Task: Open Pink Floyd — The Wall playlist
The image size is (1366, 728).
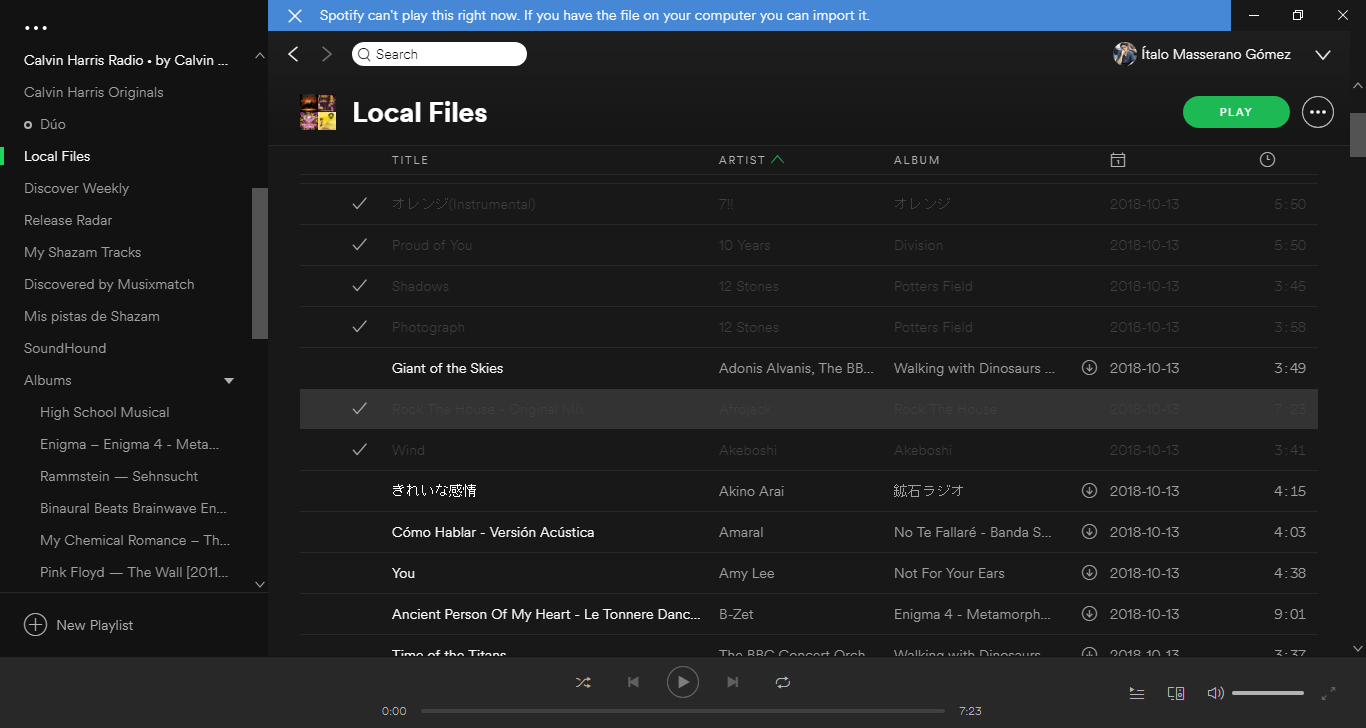Action: [134, 572]
